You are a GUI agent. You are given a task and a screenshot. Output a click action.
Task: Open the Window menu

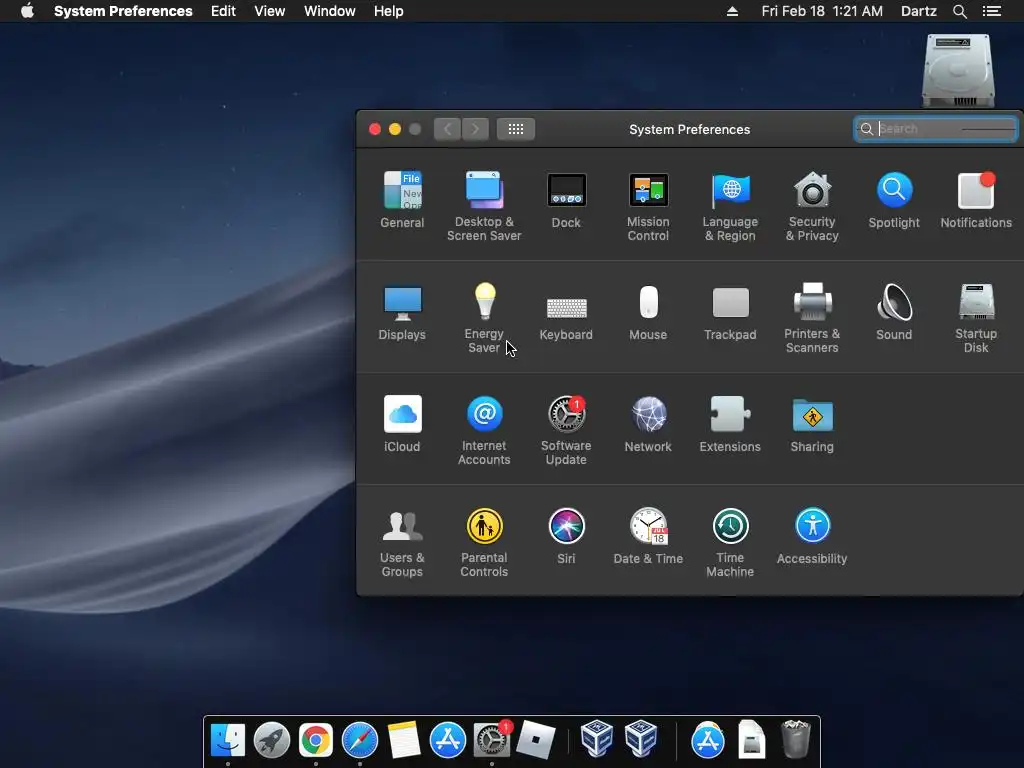click(x=330, y=11)
